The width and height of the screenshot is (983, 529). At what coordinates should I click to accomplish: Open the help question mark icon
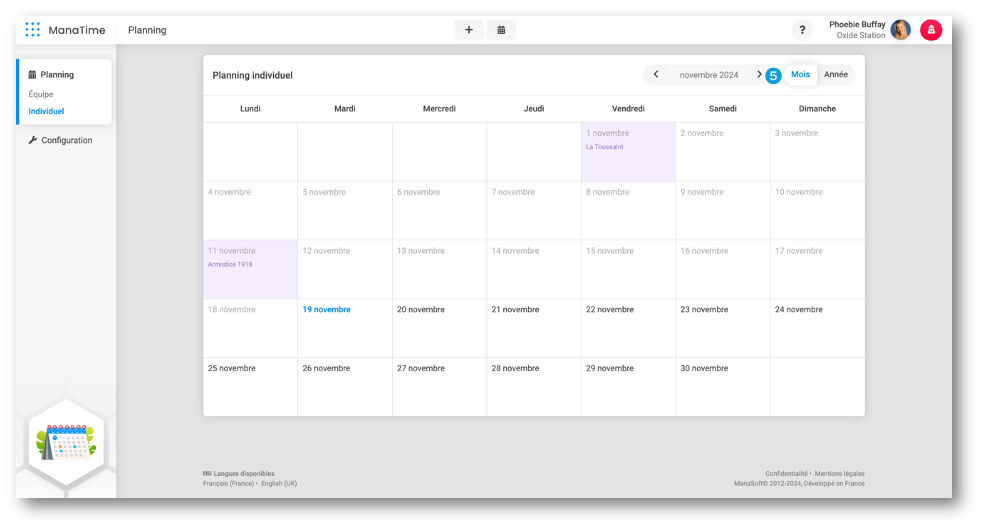pyautogui.click(x=802, y=30)
